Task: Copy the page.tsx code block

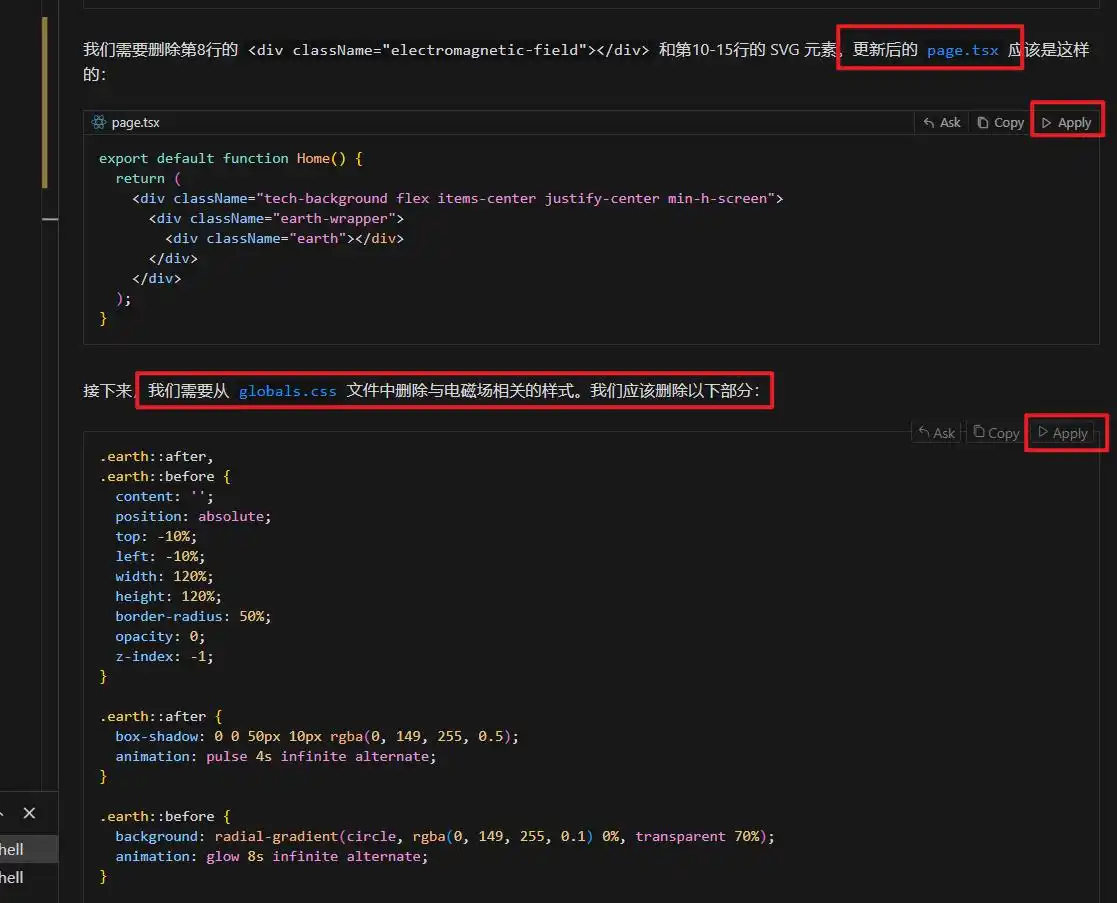Action: pos(1000,122)
